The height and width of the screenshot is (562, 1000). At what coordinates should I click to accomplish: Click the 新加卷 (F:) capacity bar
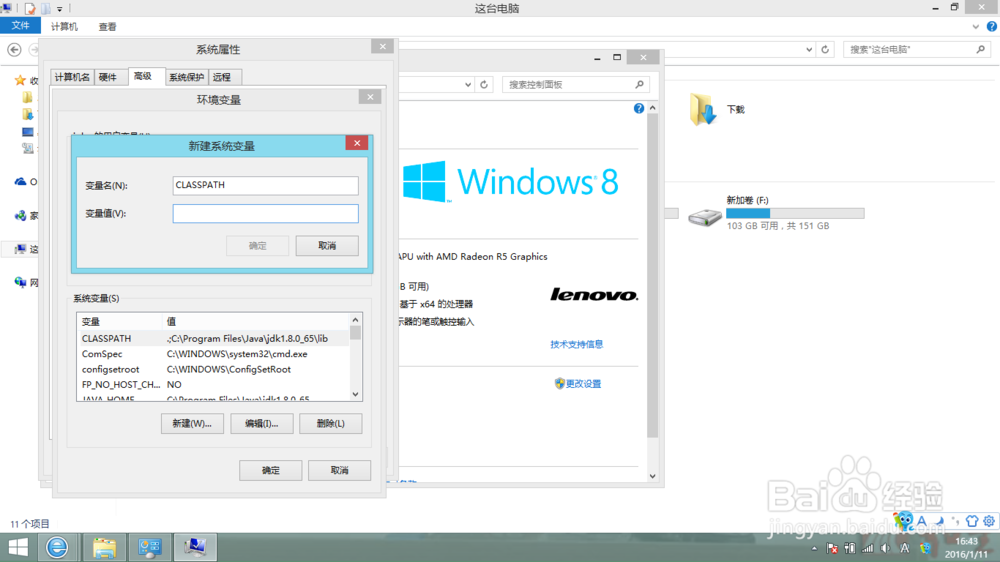click(795, 213)
